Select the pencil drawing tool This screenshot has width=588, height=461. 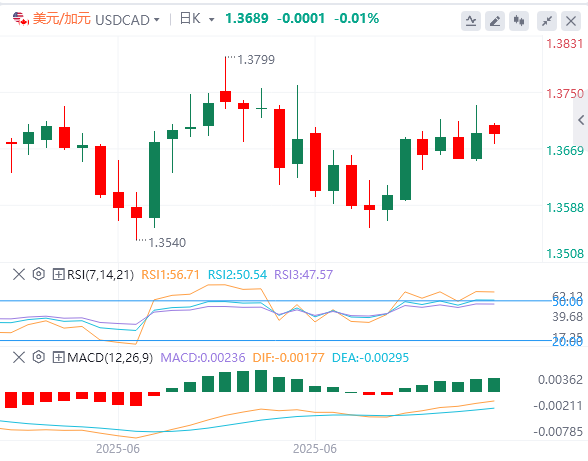coord(495,21)
